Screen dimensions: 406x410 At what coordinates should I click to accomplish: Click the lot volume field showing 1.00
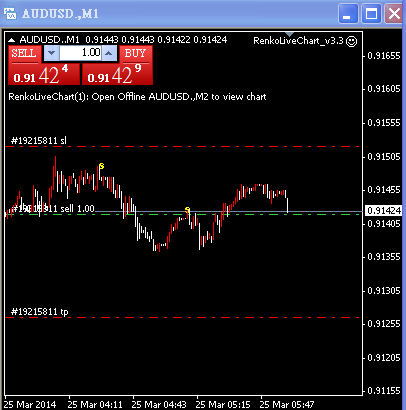(81, 53)
